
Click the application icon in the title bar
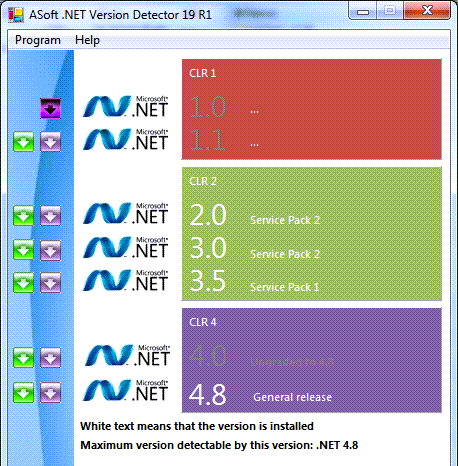tap(16, 14)
